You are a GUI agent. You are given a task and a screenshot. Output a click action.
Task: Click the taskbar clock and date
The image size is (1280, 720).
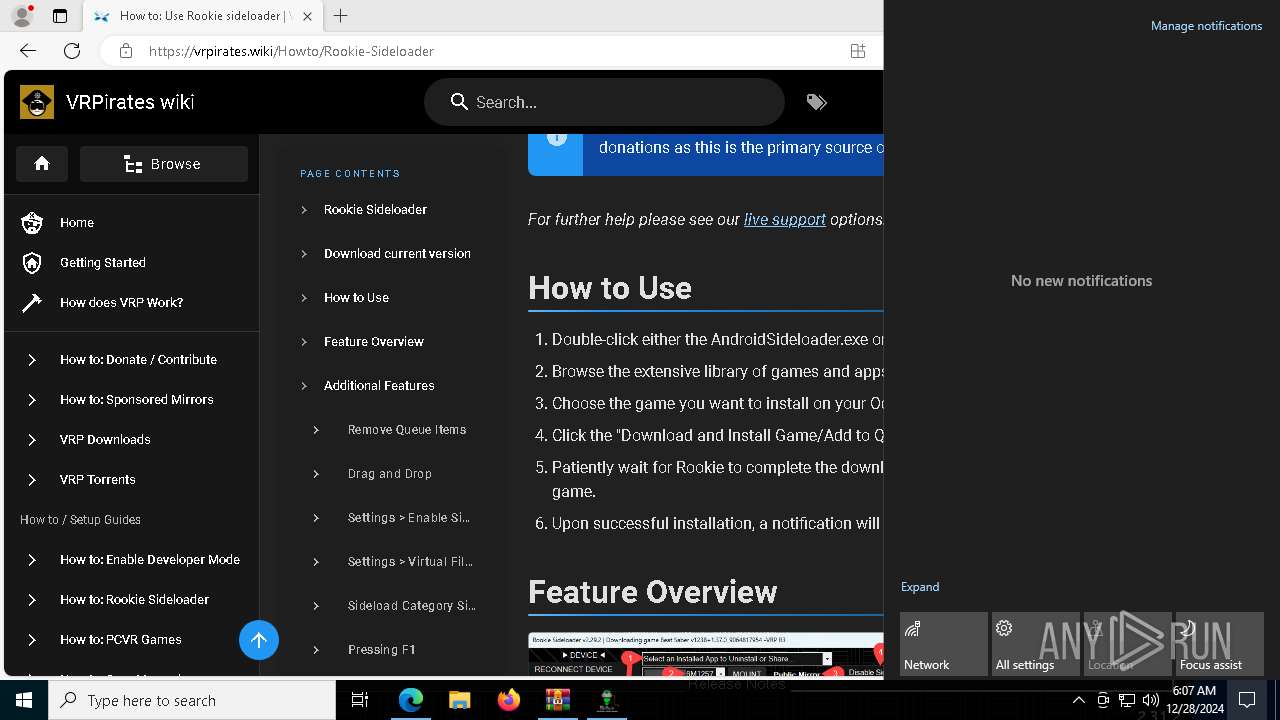tap(1194, 700)
